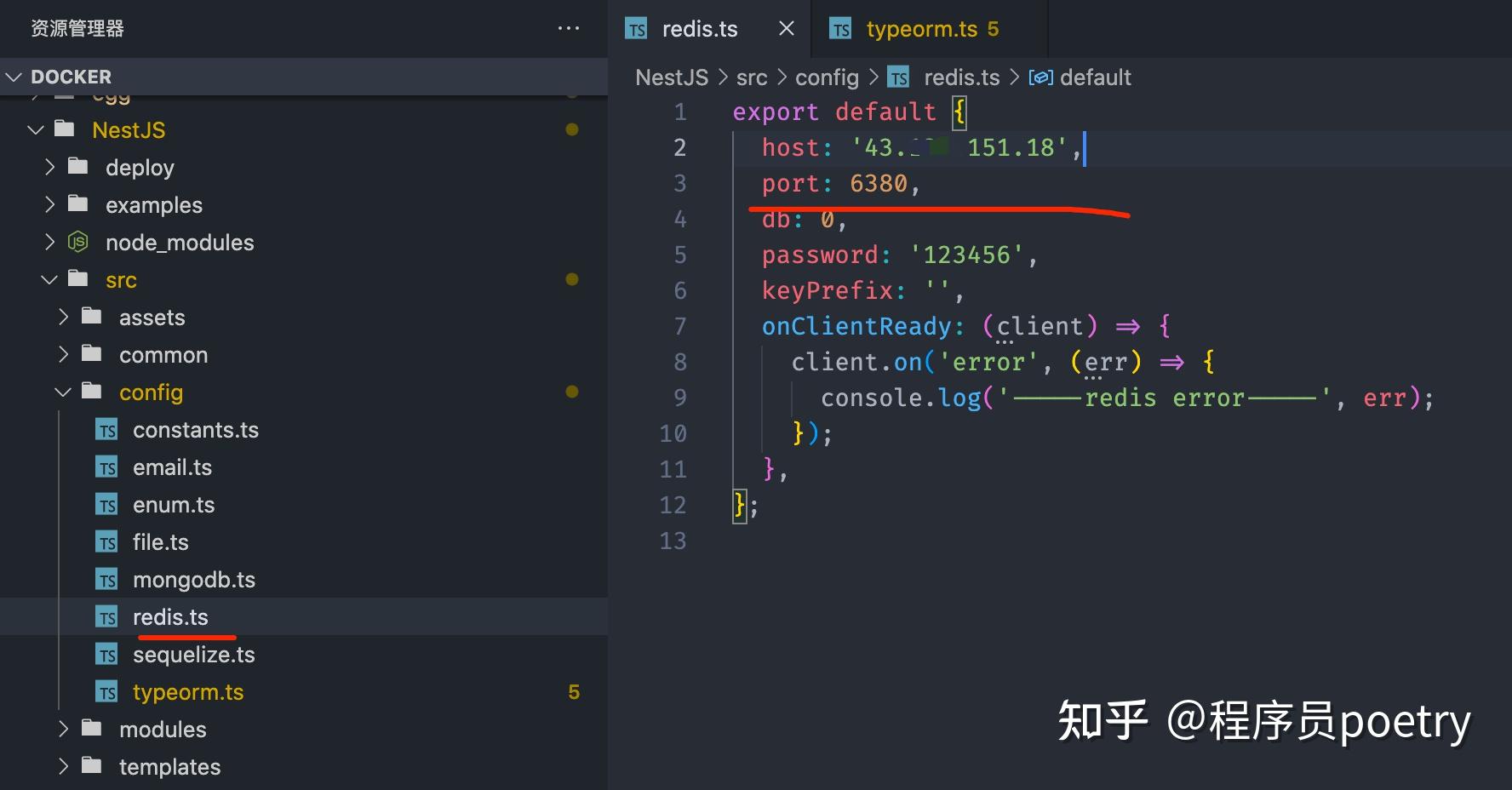Open config from the breadcrumb trail
Viewport: 1512px width, 790px height.
pos(827,77)
